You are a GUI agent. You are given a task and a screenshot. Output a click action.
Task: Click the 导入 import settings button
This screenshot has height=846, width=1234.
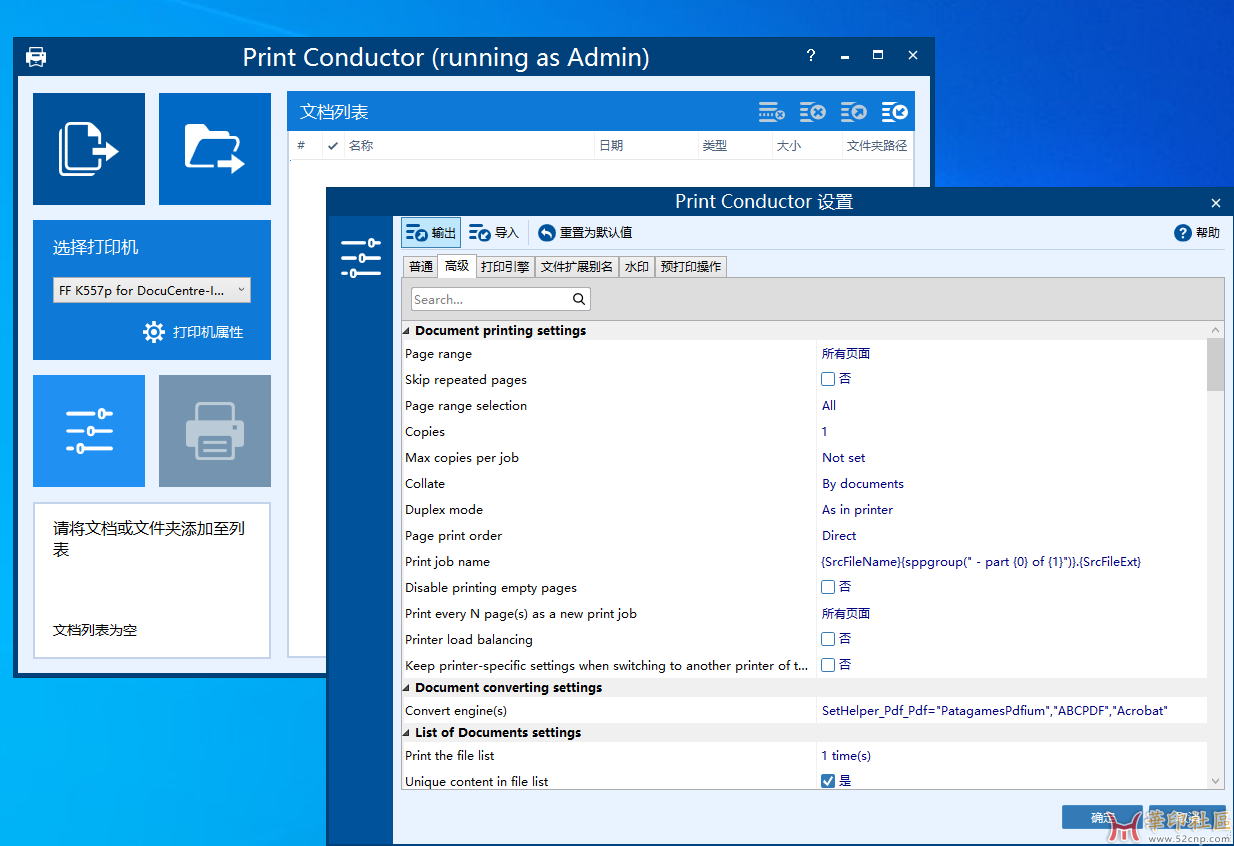(494, 233)
